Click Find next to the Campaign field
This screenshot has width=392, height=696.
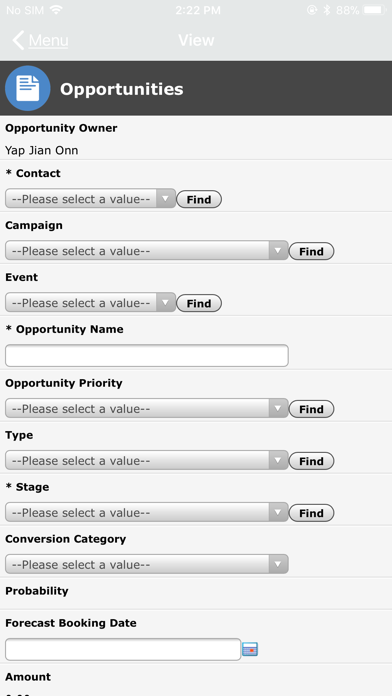click(x=311, y=251)
